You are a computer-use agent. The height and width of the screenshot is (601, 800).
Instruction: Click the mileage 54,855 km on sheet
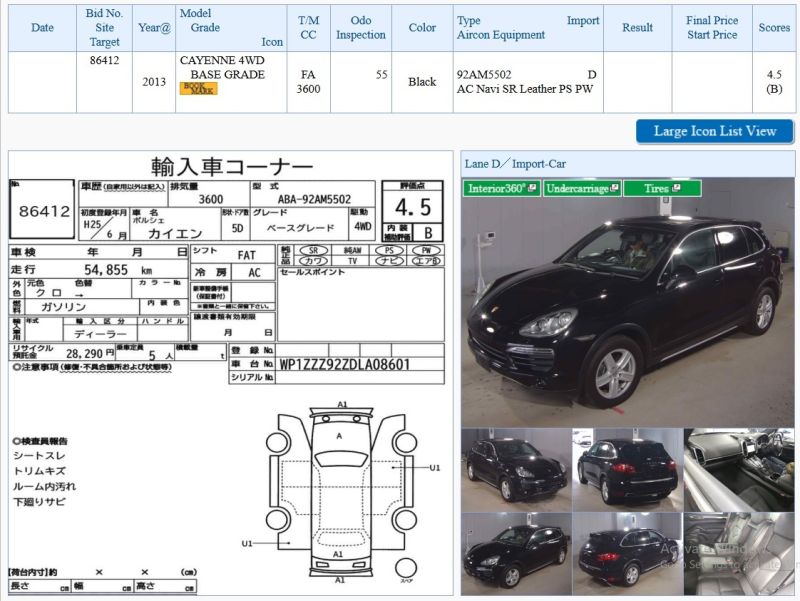click(x=118, y=269)
